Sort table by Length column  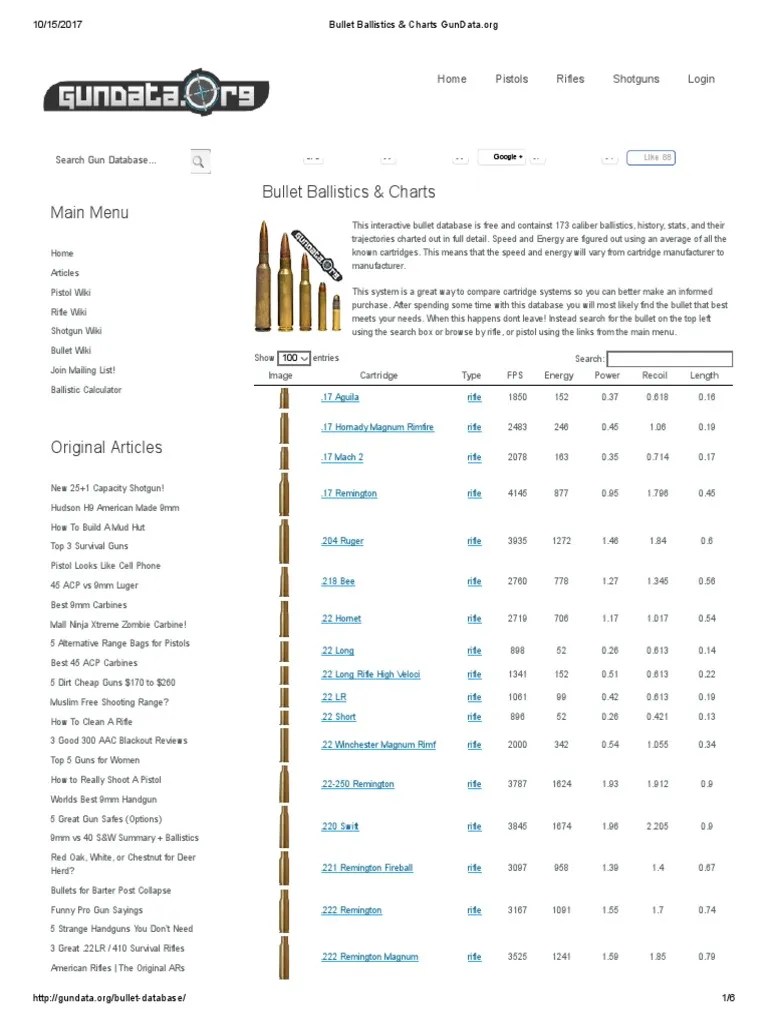pyautogui.click(x=704, y=376)
